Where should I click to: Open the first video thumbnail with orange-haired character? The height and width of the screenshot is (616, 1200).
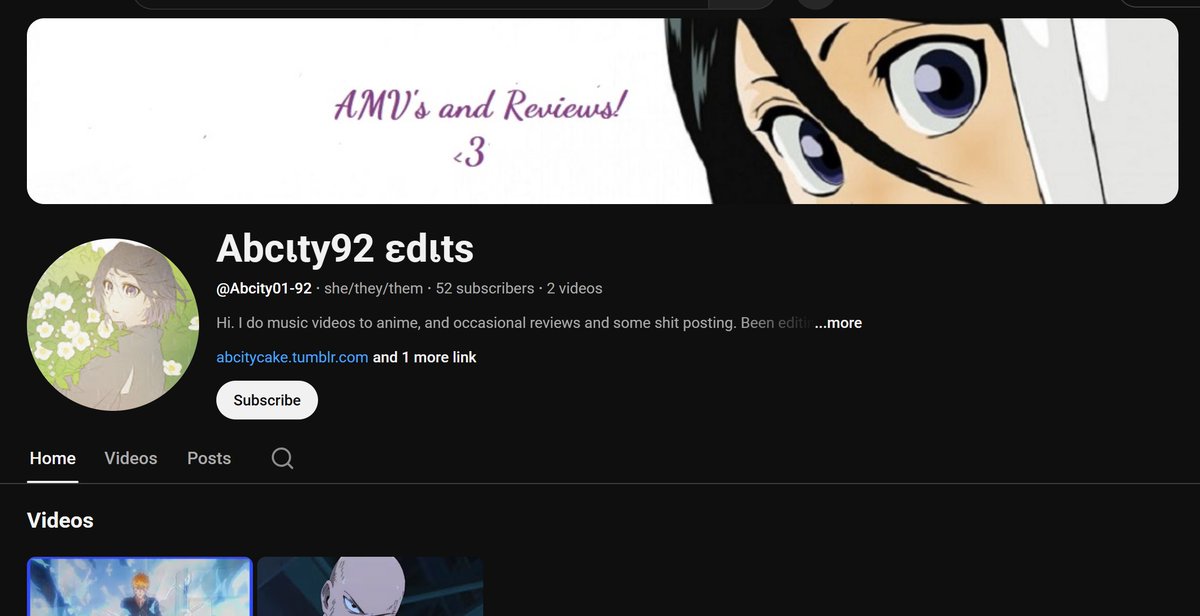(140, 586)
